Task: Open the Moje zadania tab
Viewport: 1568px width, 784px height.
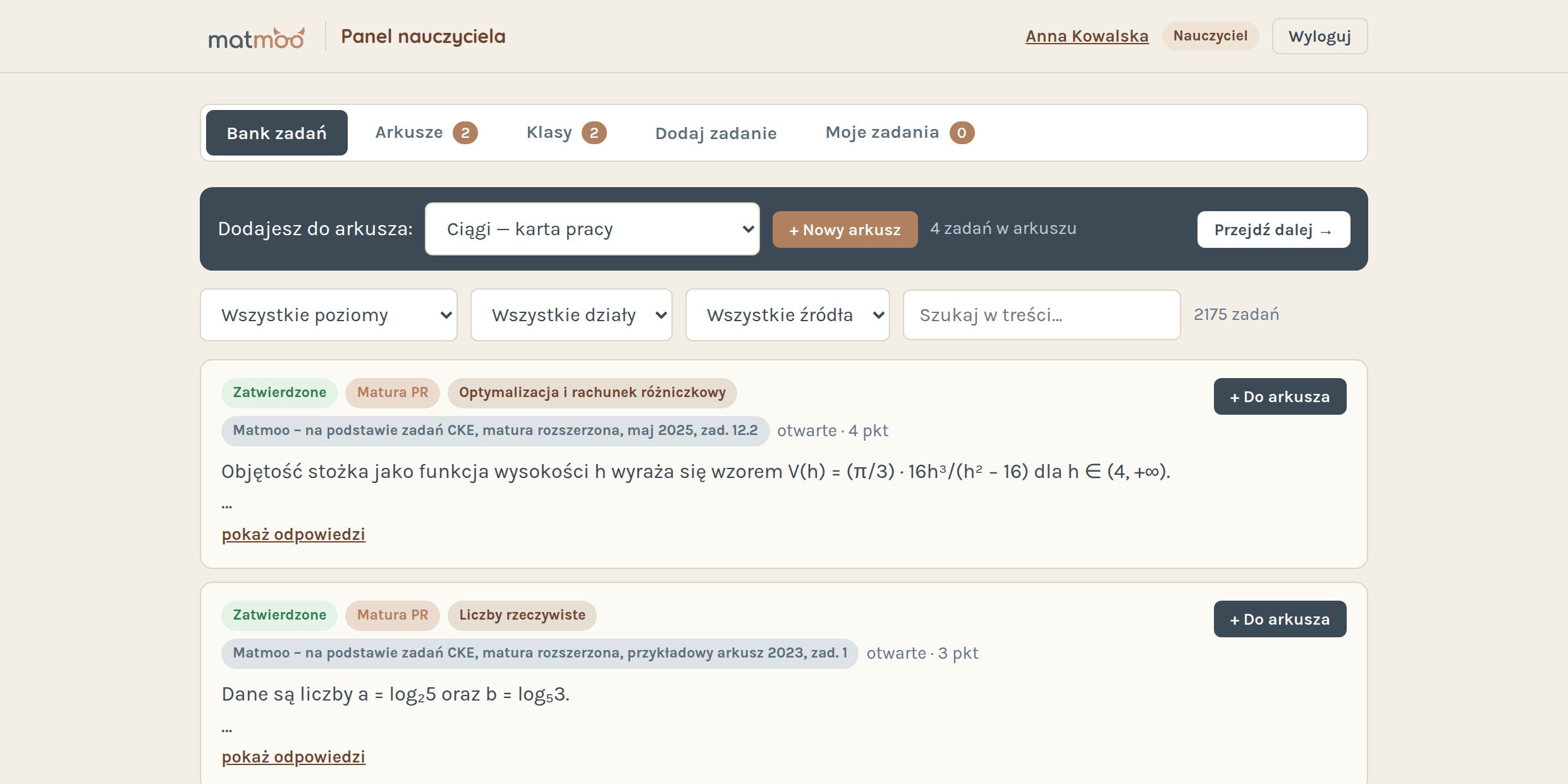Action: pos(899,133)
